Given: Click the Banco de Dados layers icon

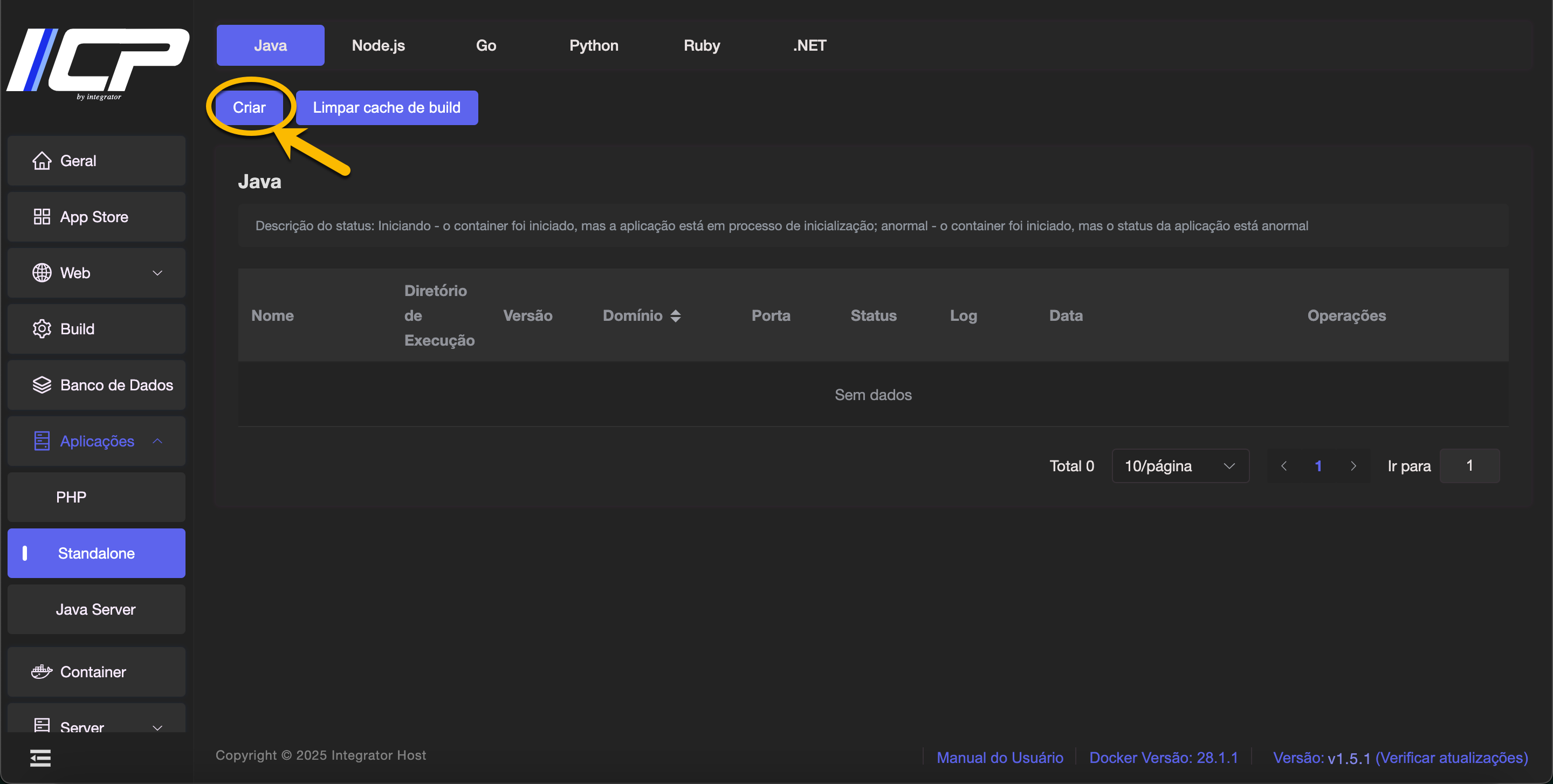Looking at the screenshot, I should (x=42, y=385).
